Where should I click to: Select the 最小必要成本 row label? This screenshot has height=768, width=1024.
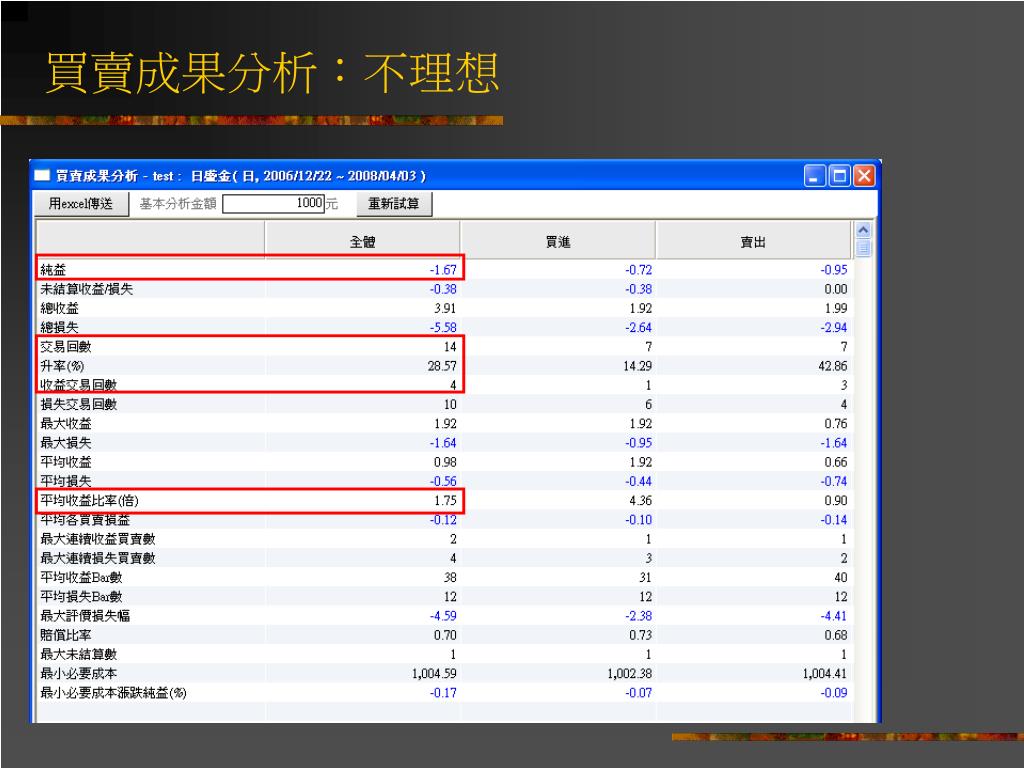(x=78, y=673)
